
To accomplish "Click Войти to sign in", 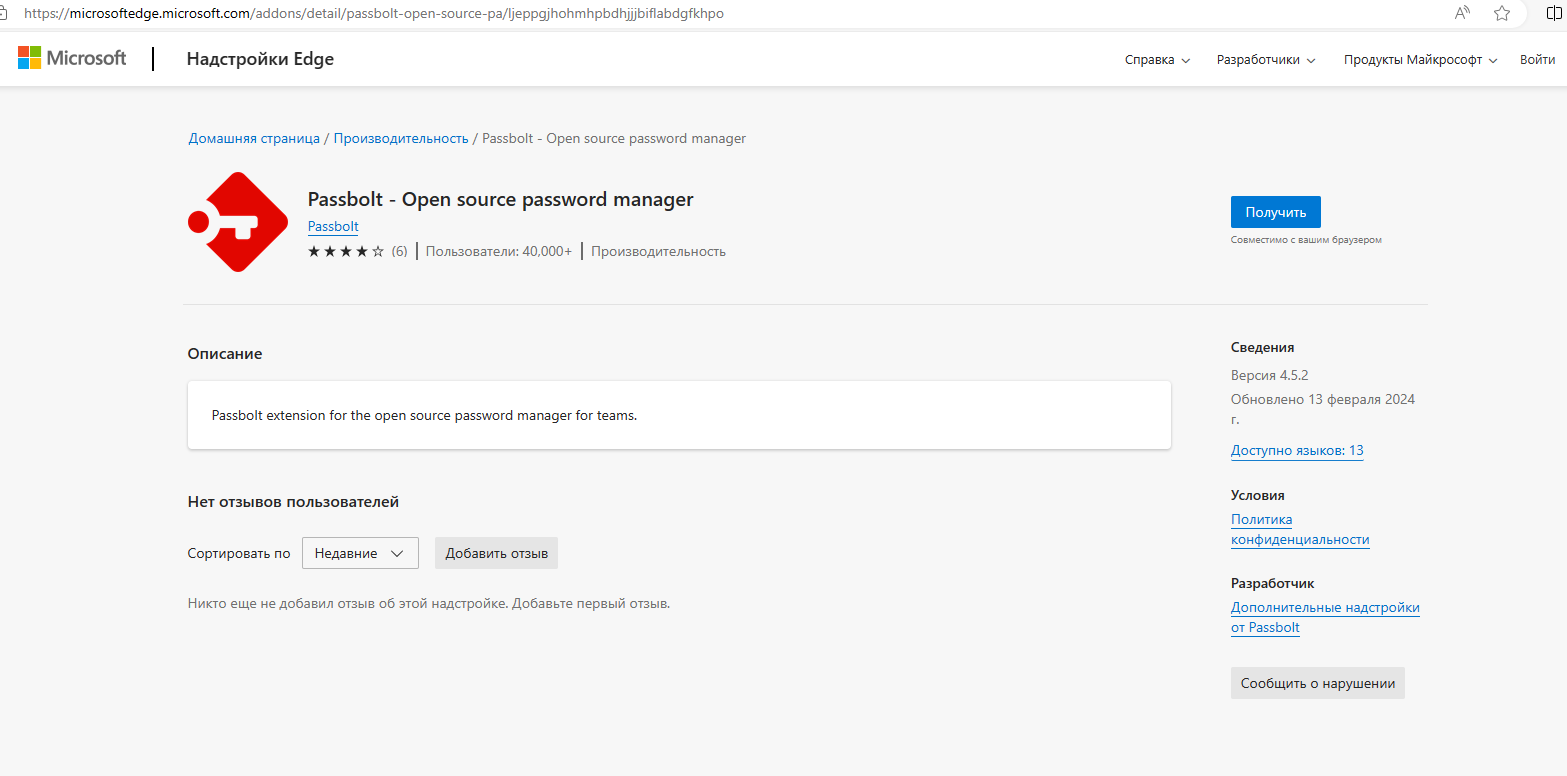I will [1537, 60].
